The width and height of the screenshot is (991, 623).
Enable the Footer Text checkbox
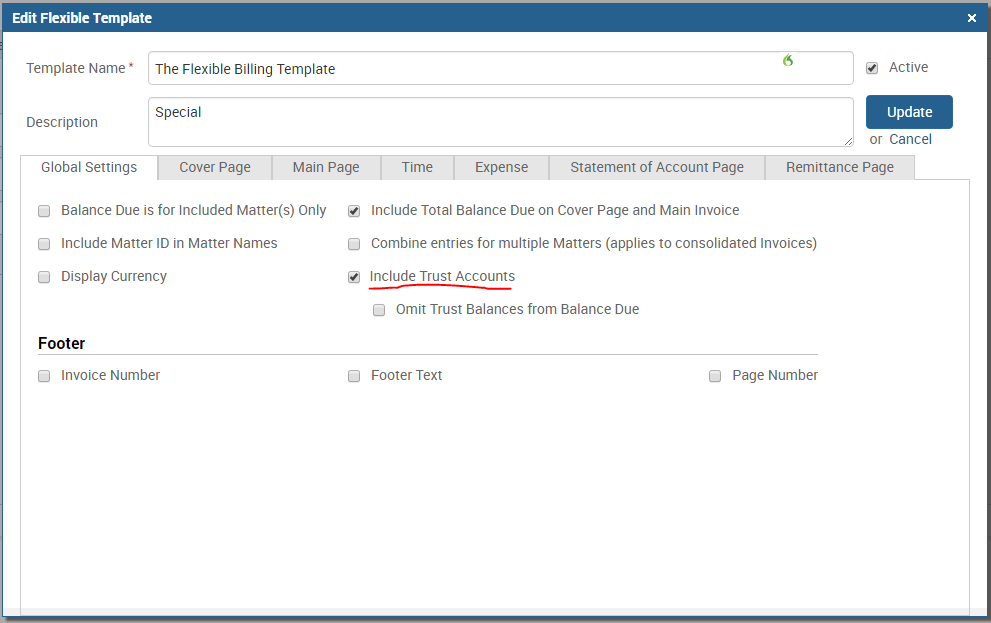coord(354,376)
